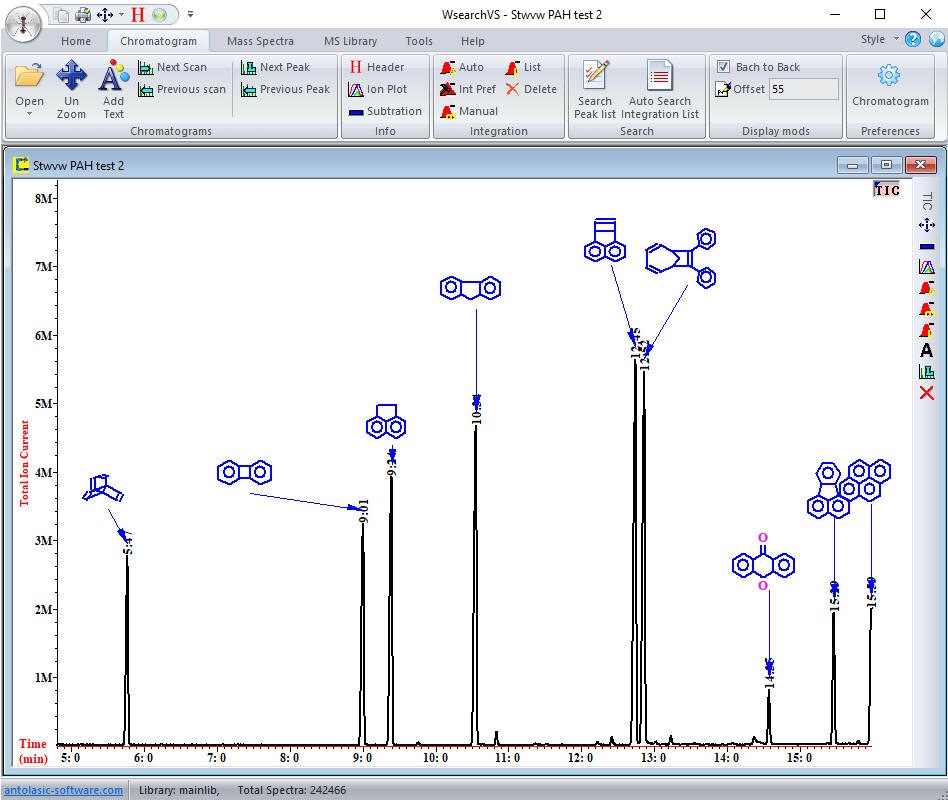Click red X in right sidebar

(926, 393)
